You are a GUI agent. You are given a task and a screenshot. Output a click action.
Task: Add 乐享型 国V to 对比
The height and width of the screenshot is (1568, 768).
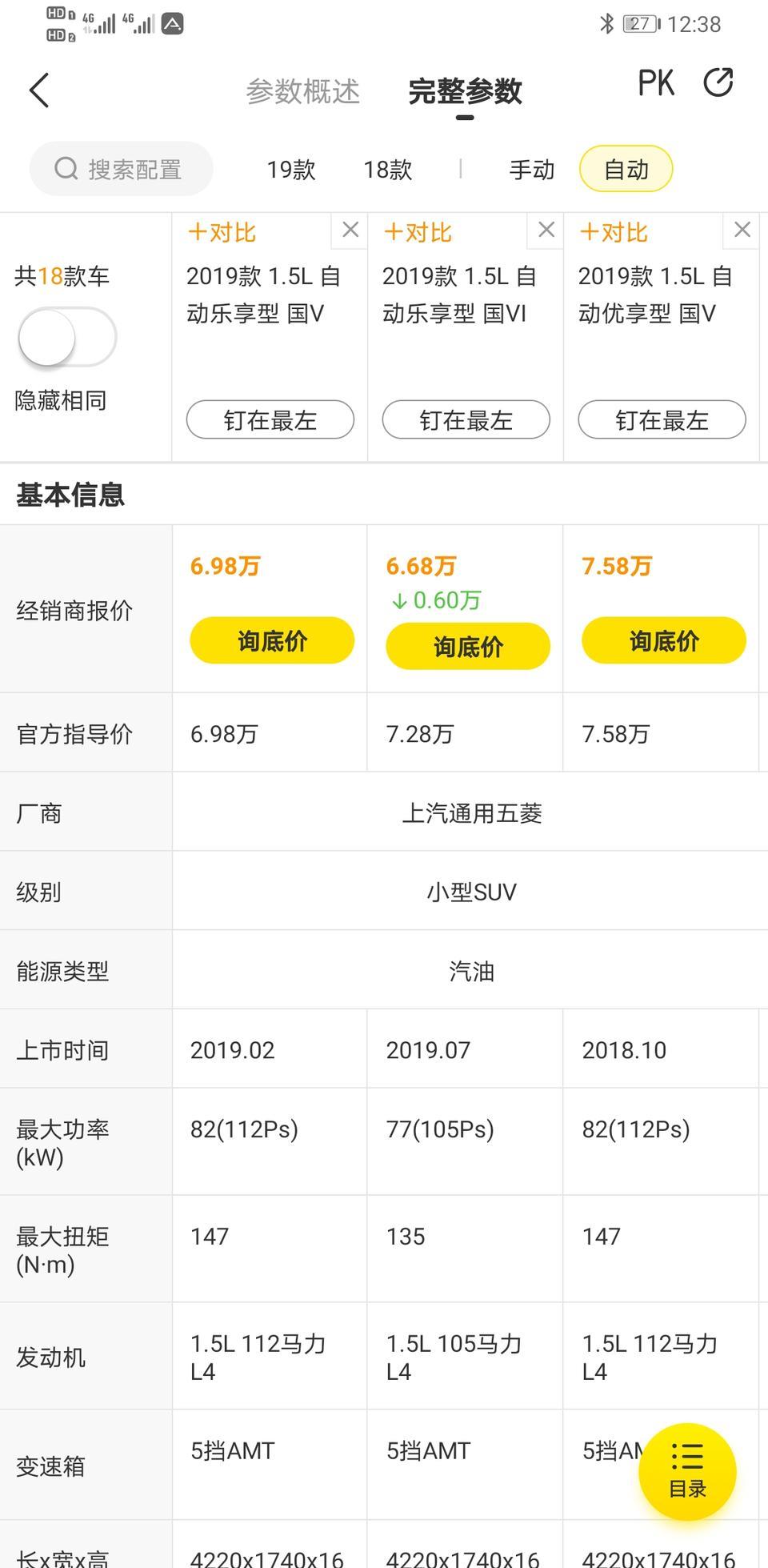coord(222,233)
